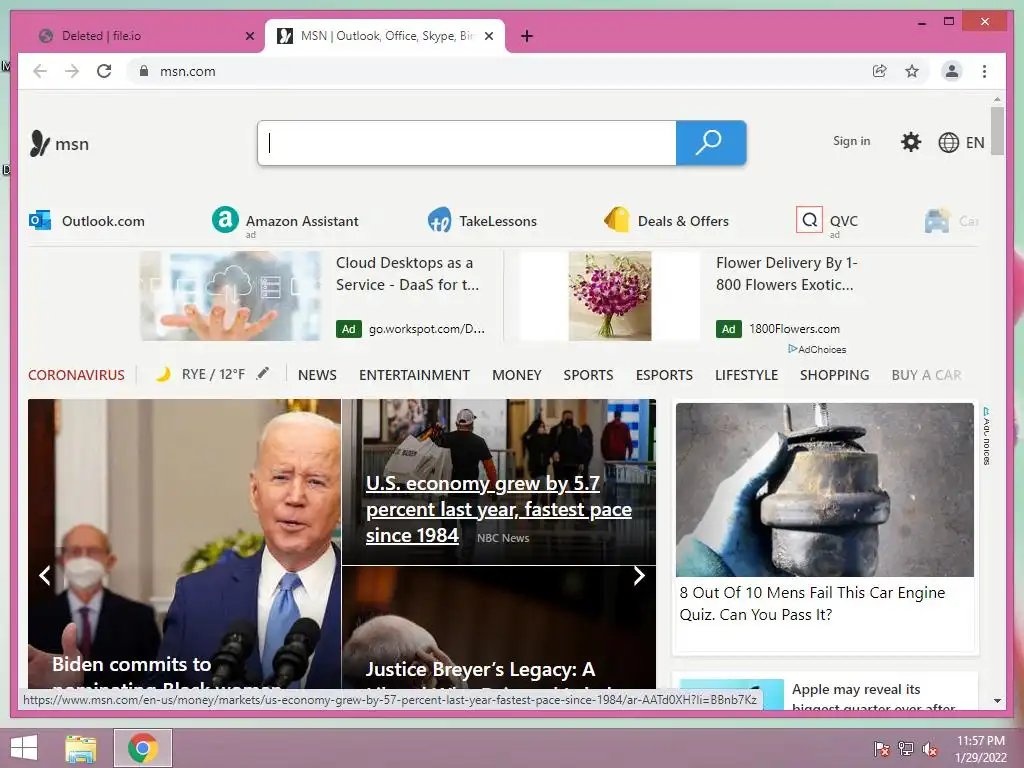Go to the MONEY section
Viewport: 1024px width, 768px height.
[517, 375]
